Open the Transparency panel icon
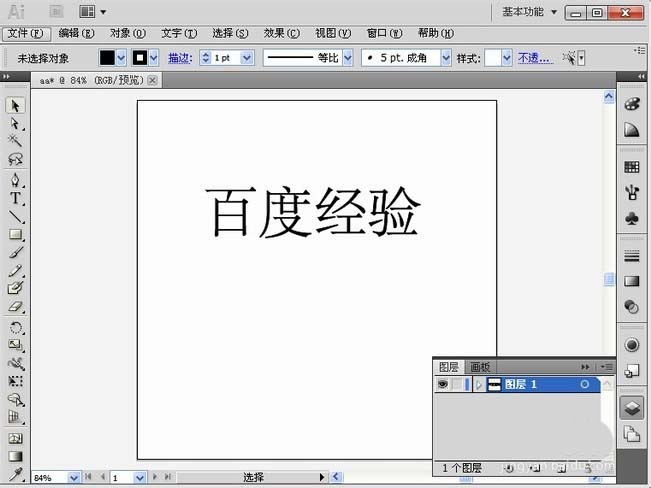 [x=631, y=307]
